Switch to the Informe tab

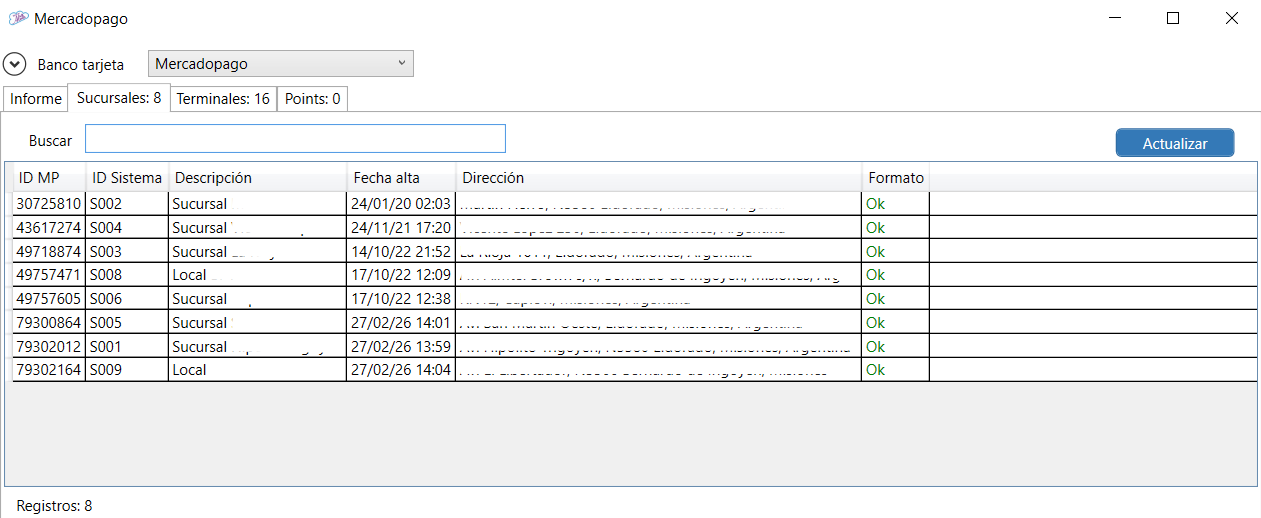(36, 99)
